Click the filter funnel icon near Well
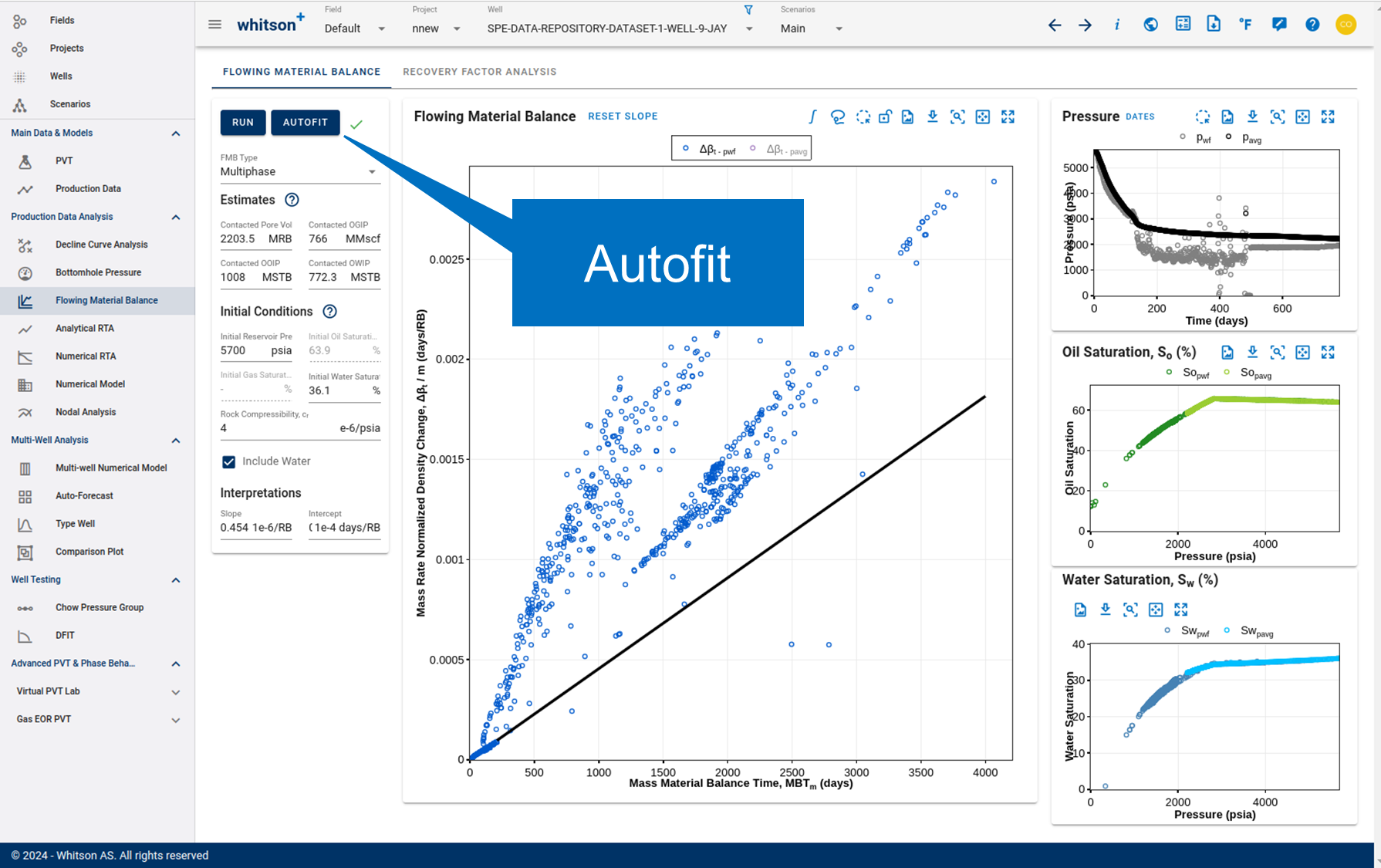Image resolution: width=1381 pixels, height=868 pixels. pos(748,10)
